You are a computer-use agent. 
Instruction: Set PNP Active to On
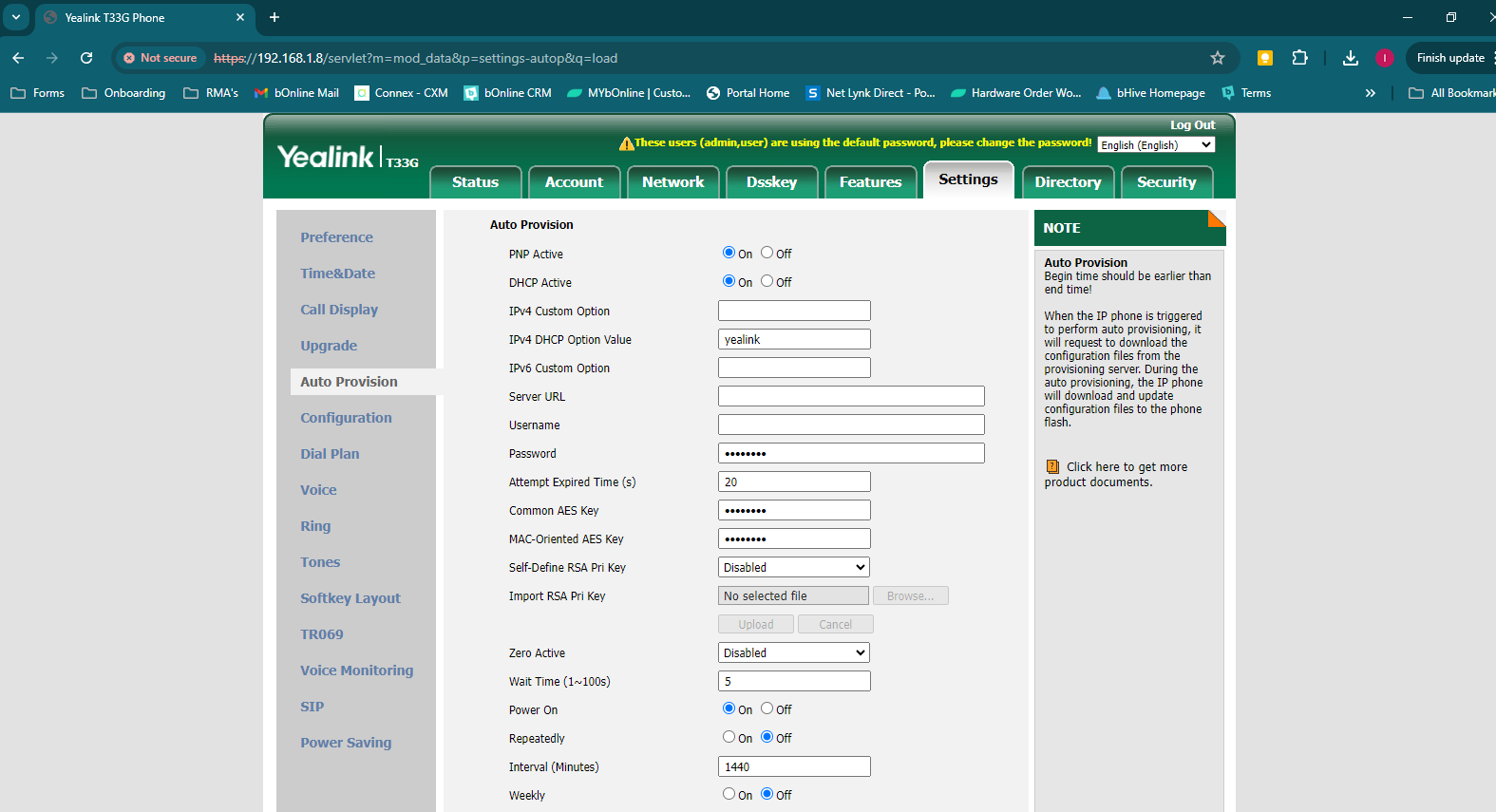click(x=729, y=253)
